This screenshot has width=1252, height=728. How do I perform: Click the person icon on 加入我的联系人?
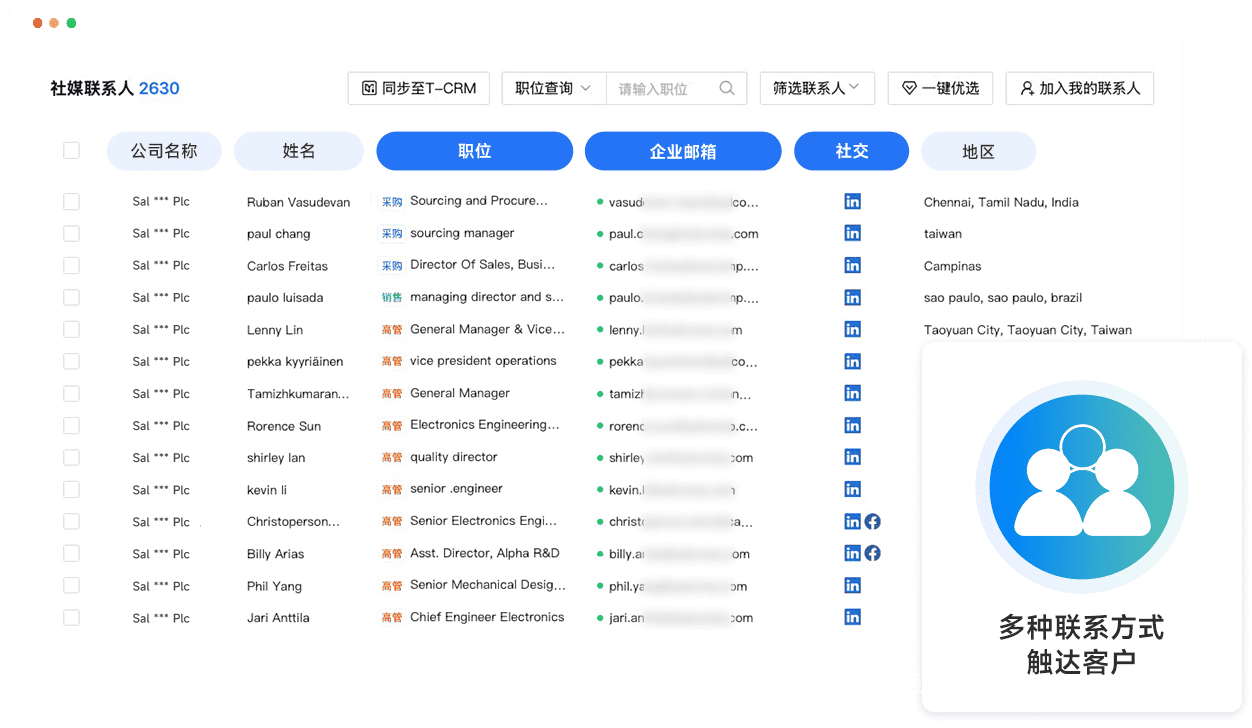pyautogui.click(x=1027, y=88)
